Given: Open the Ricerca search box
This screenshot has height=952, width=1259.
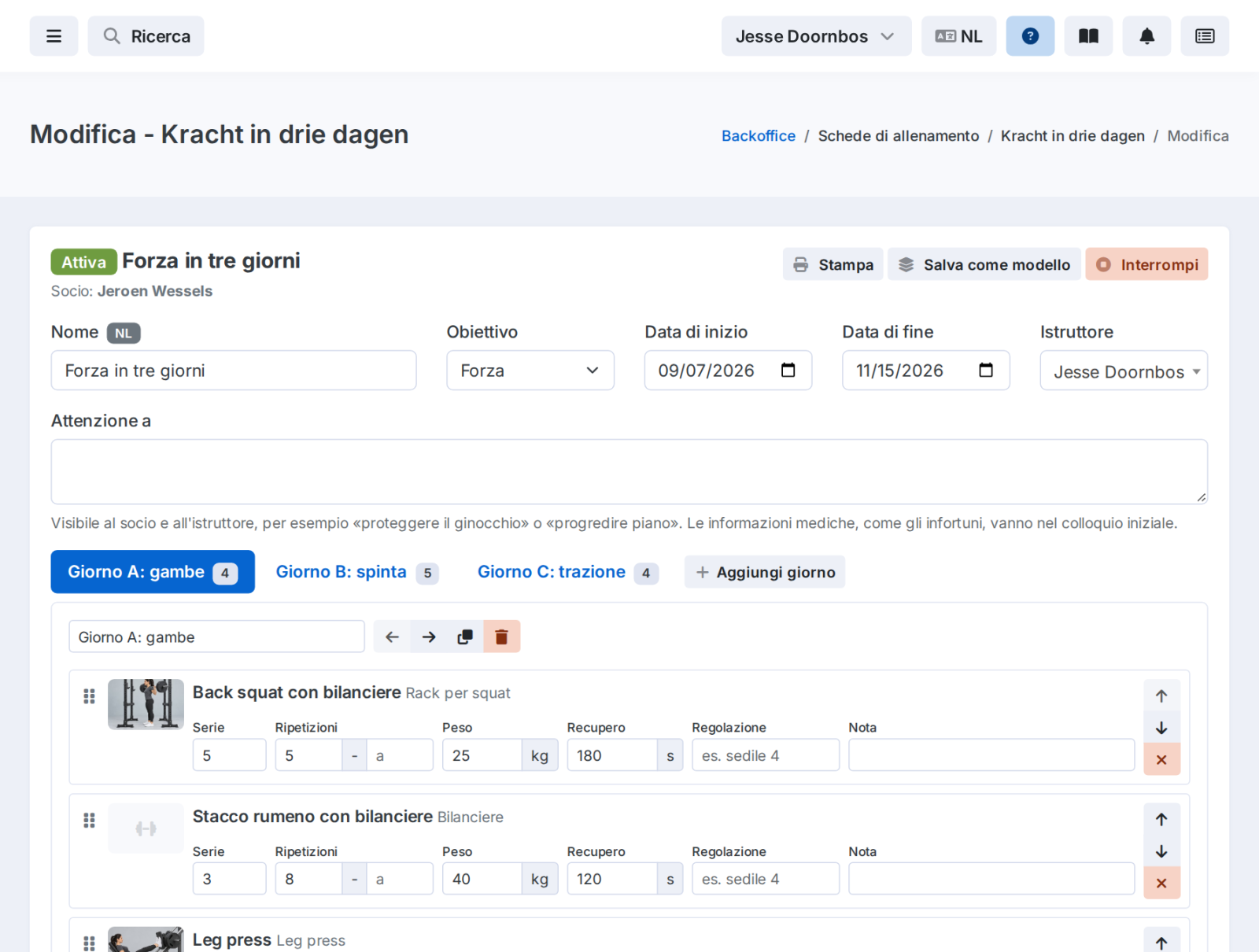Looking at the screenshot, I should click(x=146, y=36).
